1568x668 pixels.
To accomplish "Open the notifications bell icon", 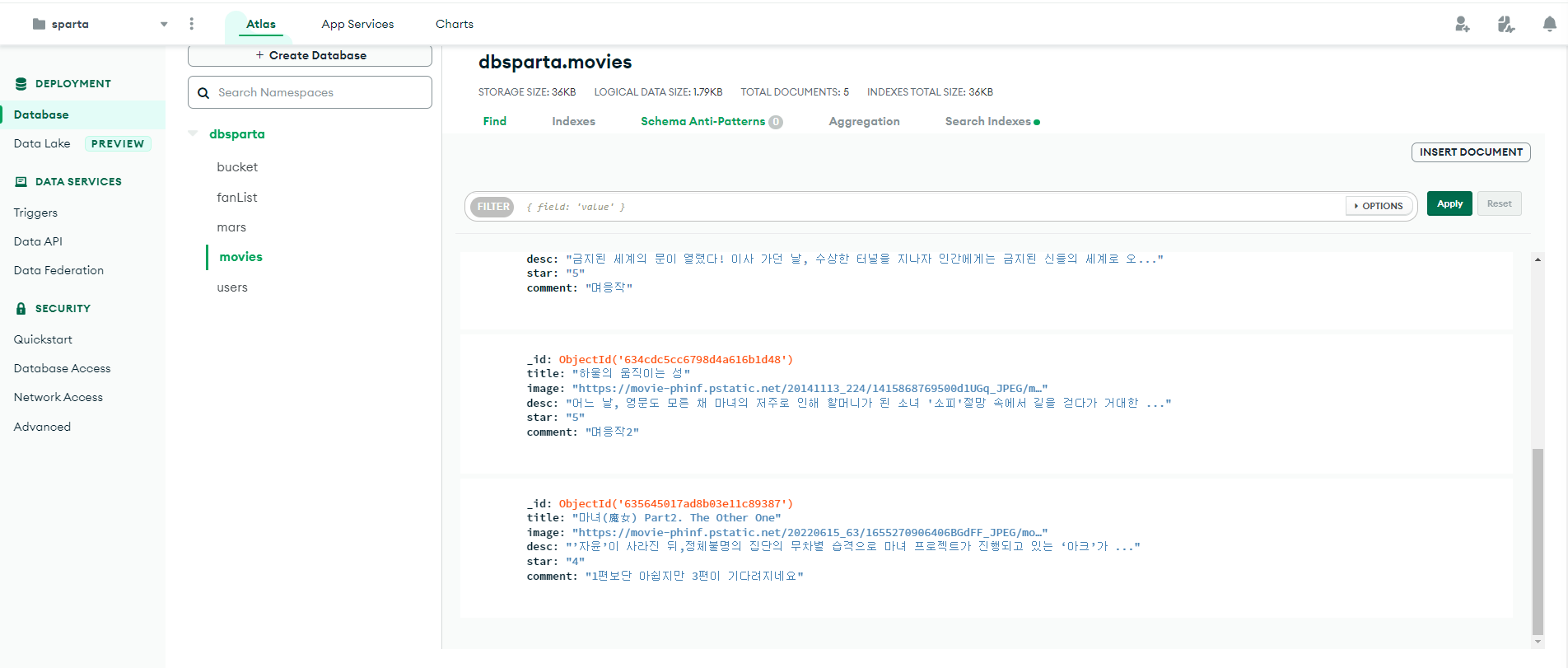I will [1549, 24].
